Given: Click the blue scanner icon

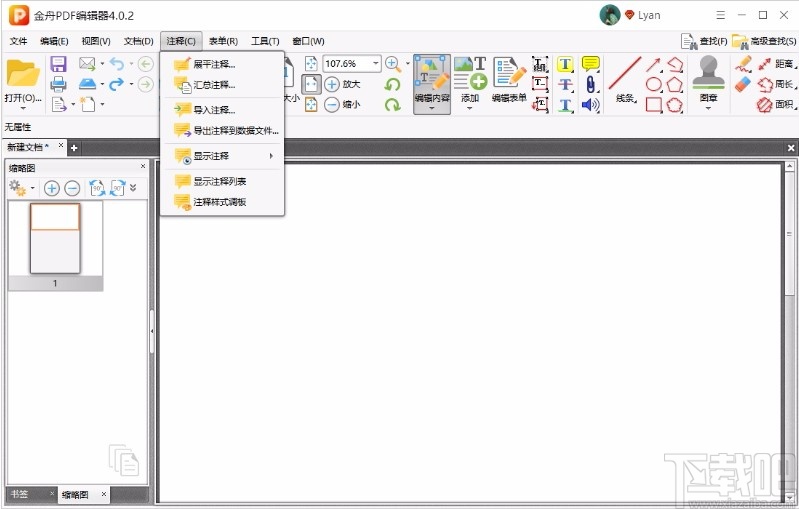Looking at the screenshot, I should pyautogui.click(x=87, y=84).
